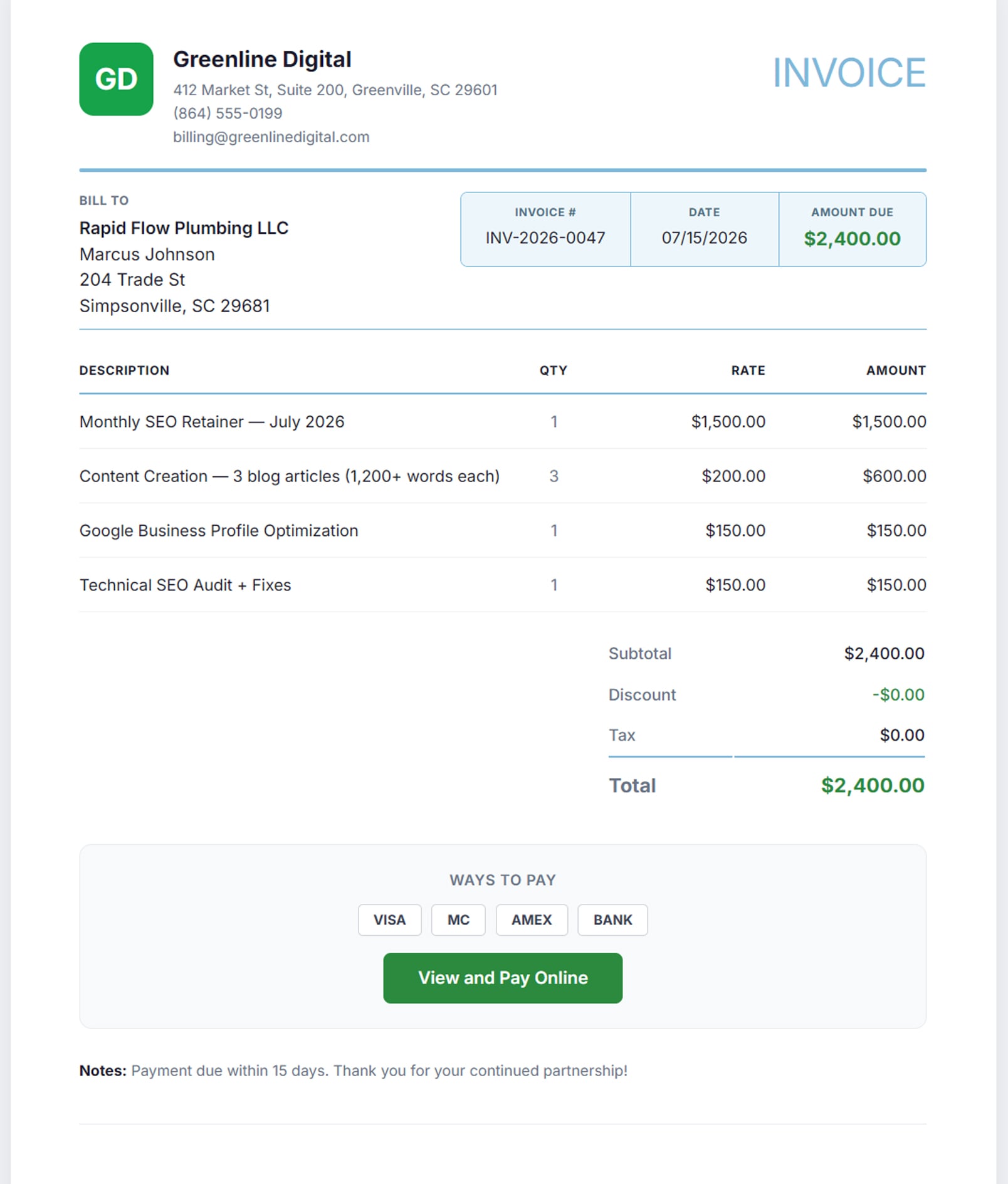Click quantity 3 in Content Creation row

tap(554, 476)
